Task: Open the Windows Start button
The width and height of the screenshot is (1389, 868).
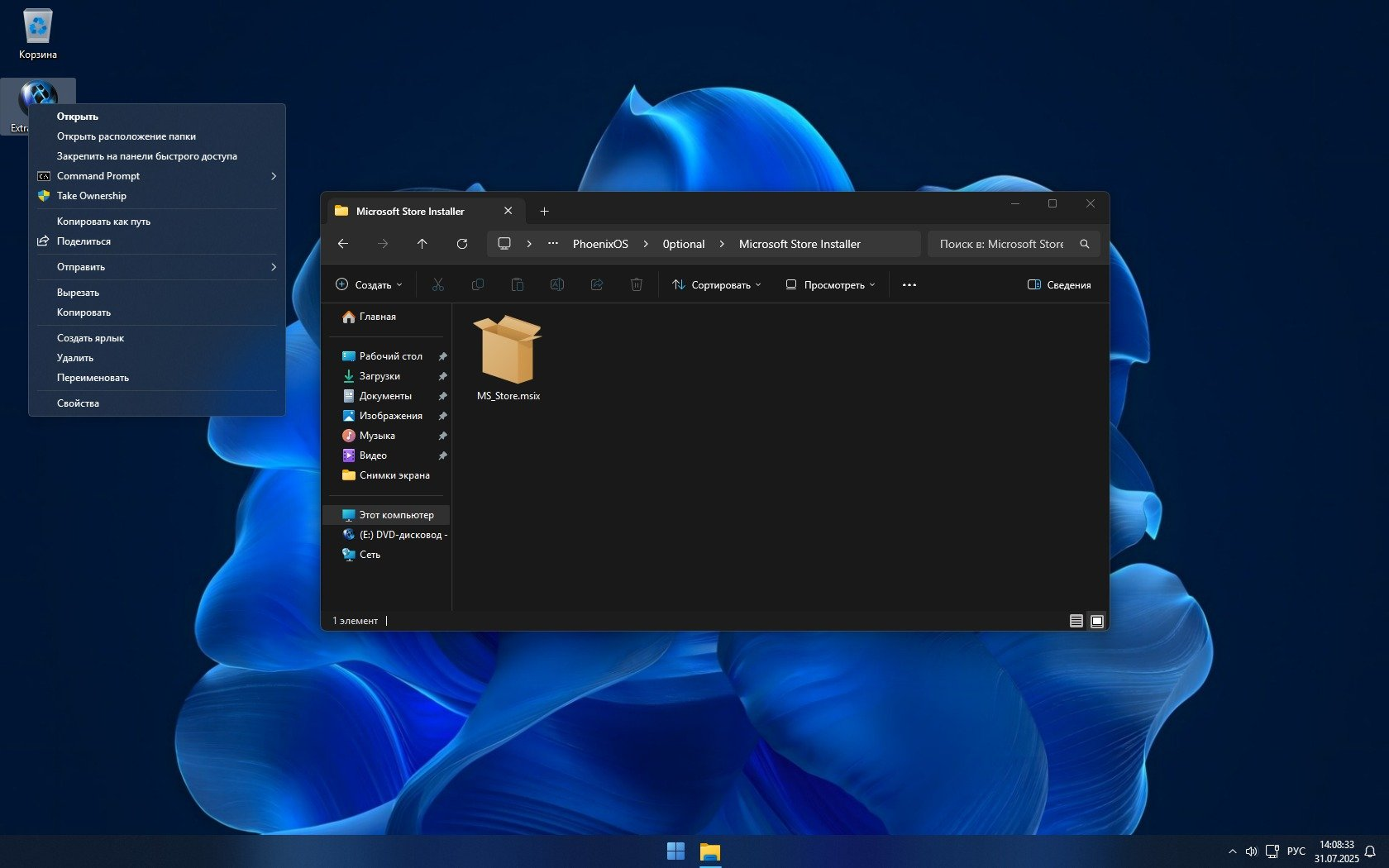Action: (x=675, y=851)
